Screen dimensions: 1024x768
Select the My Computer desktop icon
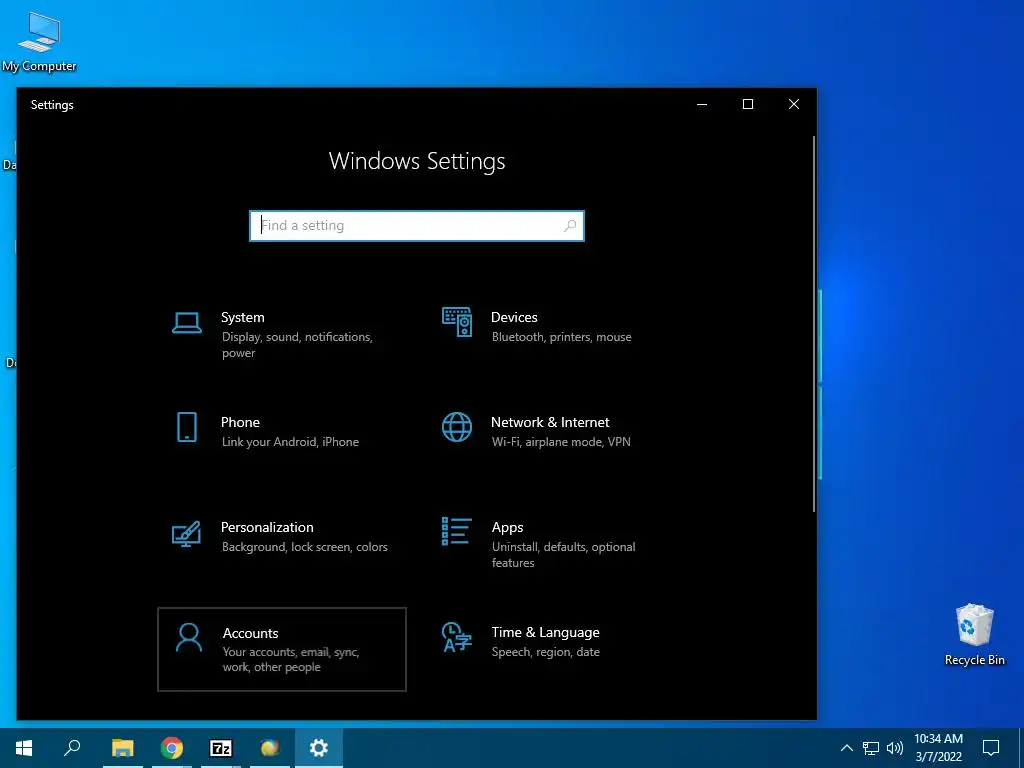[x=39, y=42]
